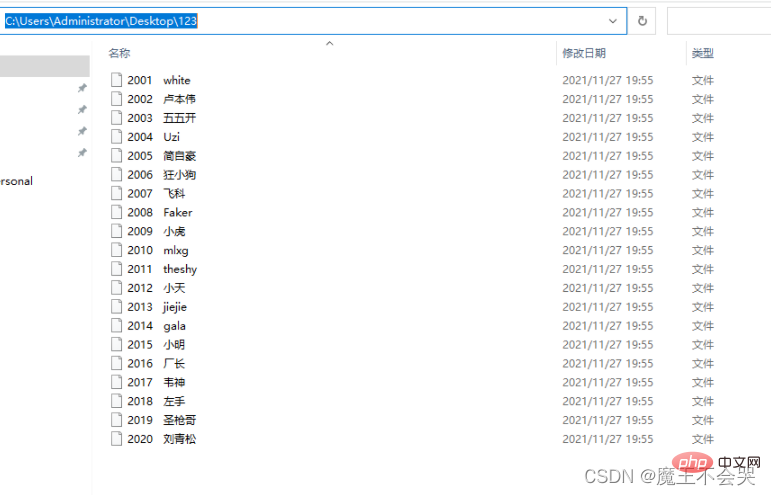Select file name 2019 圣枪哥
Viewport: 771px width, 495px height.
pyautogui.click(x=162, y=420)
